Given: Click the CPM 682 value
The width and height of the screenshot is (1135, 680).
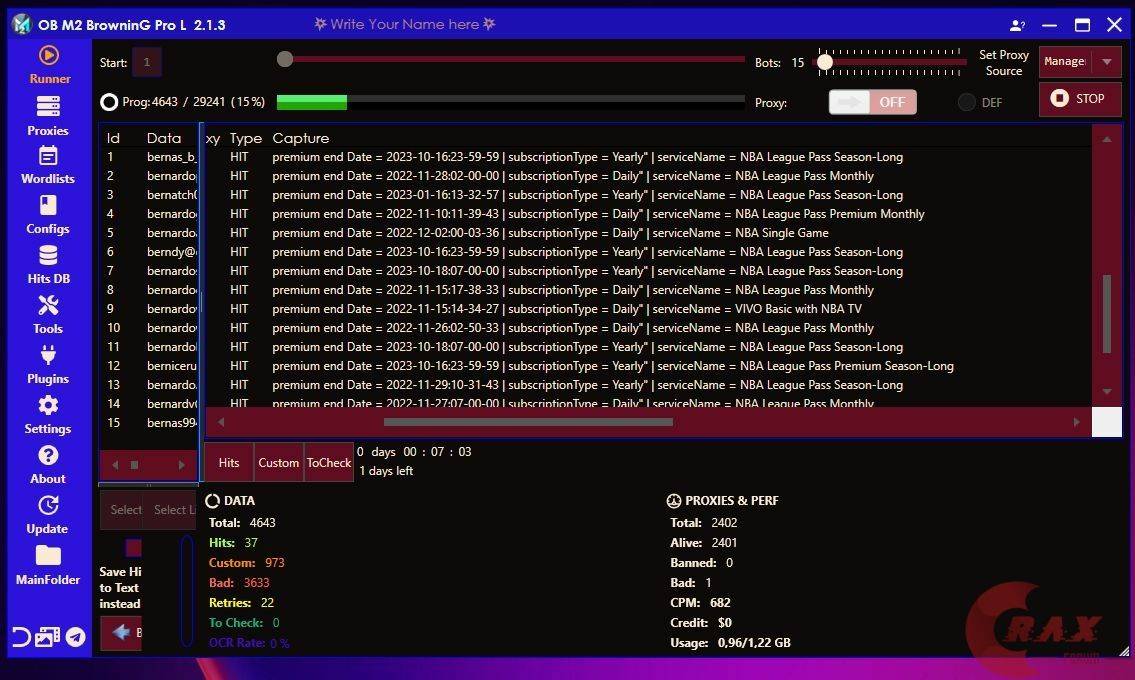Looking at the screenshot, I should click(x=720, y=603).
